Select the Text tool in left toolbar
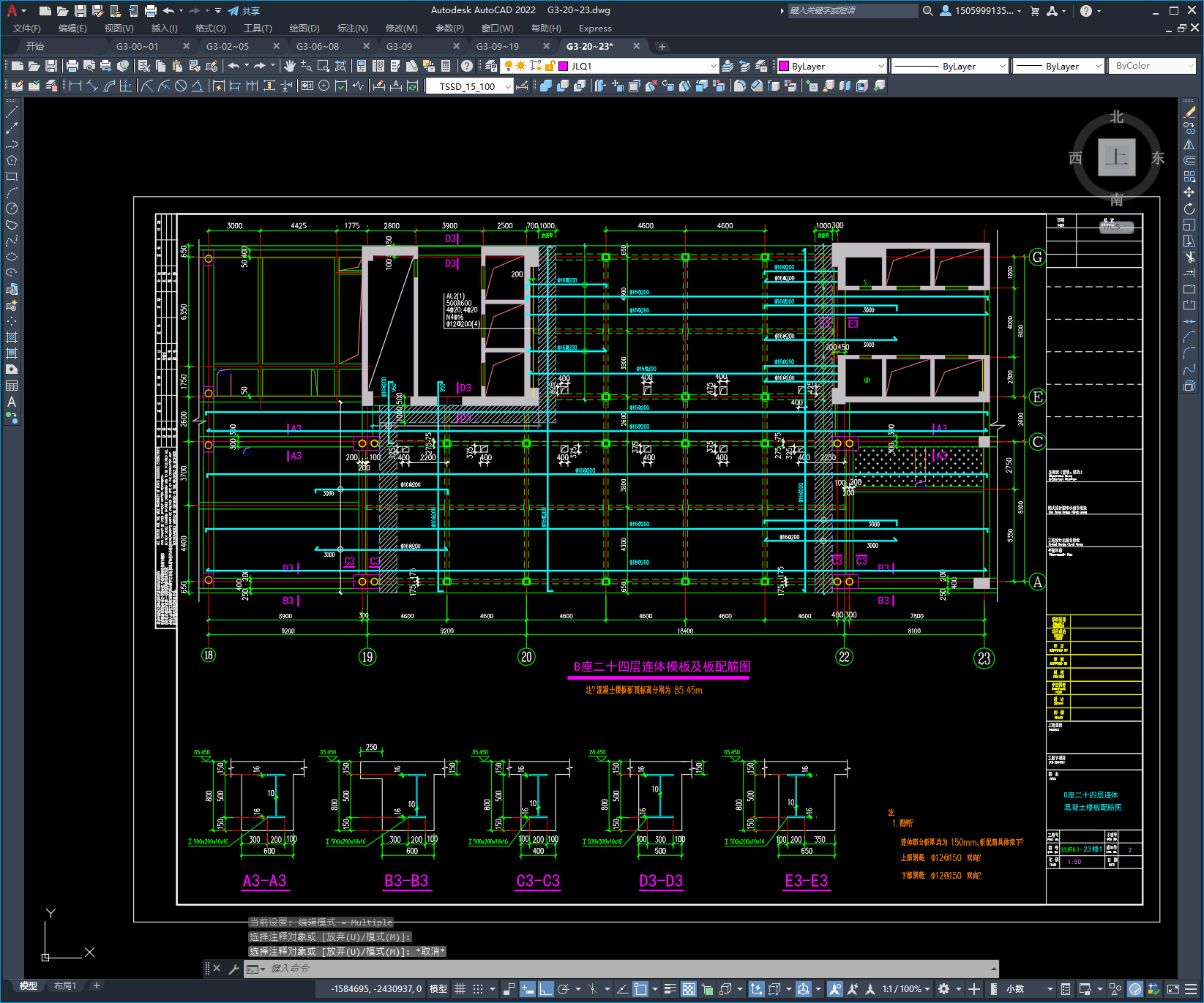Screen dimensions: 1204x1003 [11, 402]
